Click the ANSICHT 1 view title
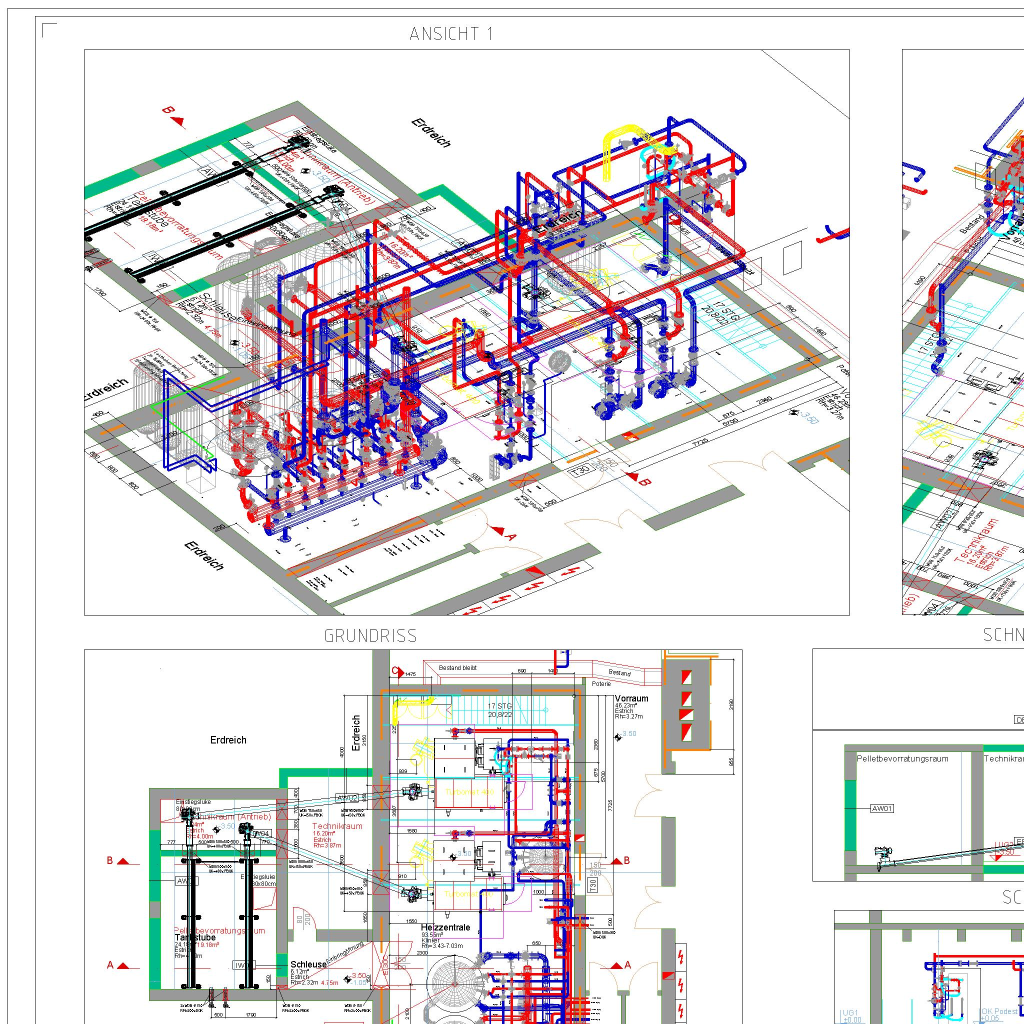The height and width of the screenshot is (1024, 1024). [x=451, y=34]
